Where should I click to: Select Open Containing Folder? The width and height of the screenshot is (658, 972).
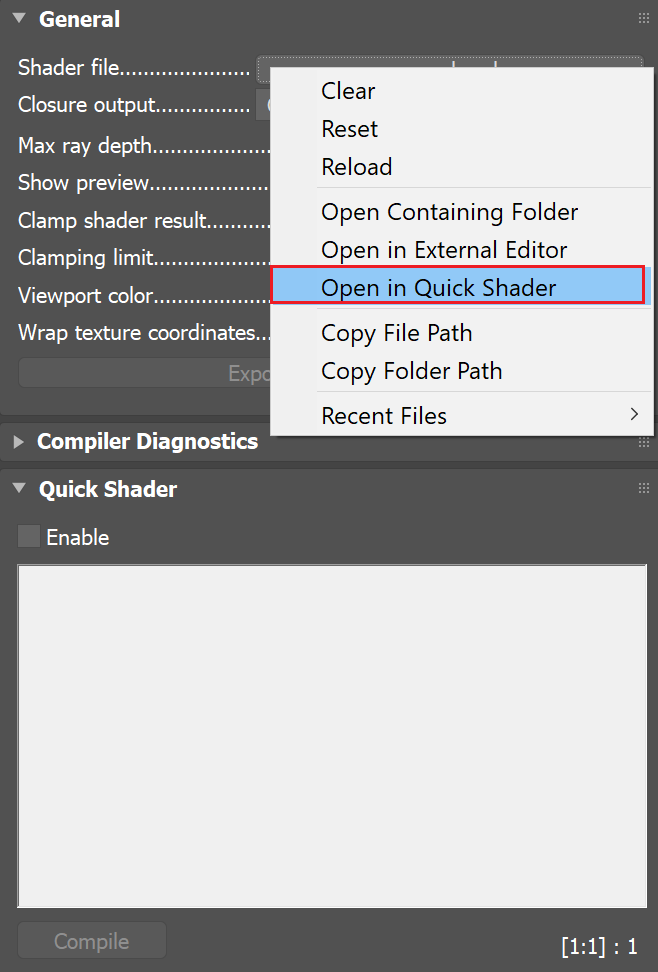pos(449,212)
